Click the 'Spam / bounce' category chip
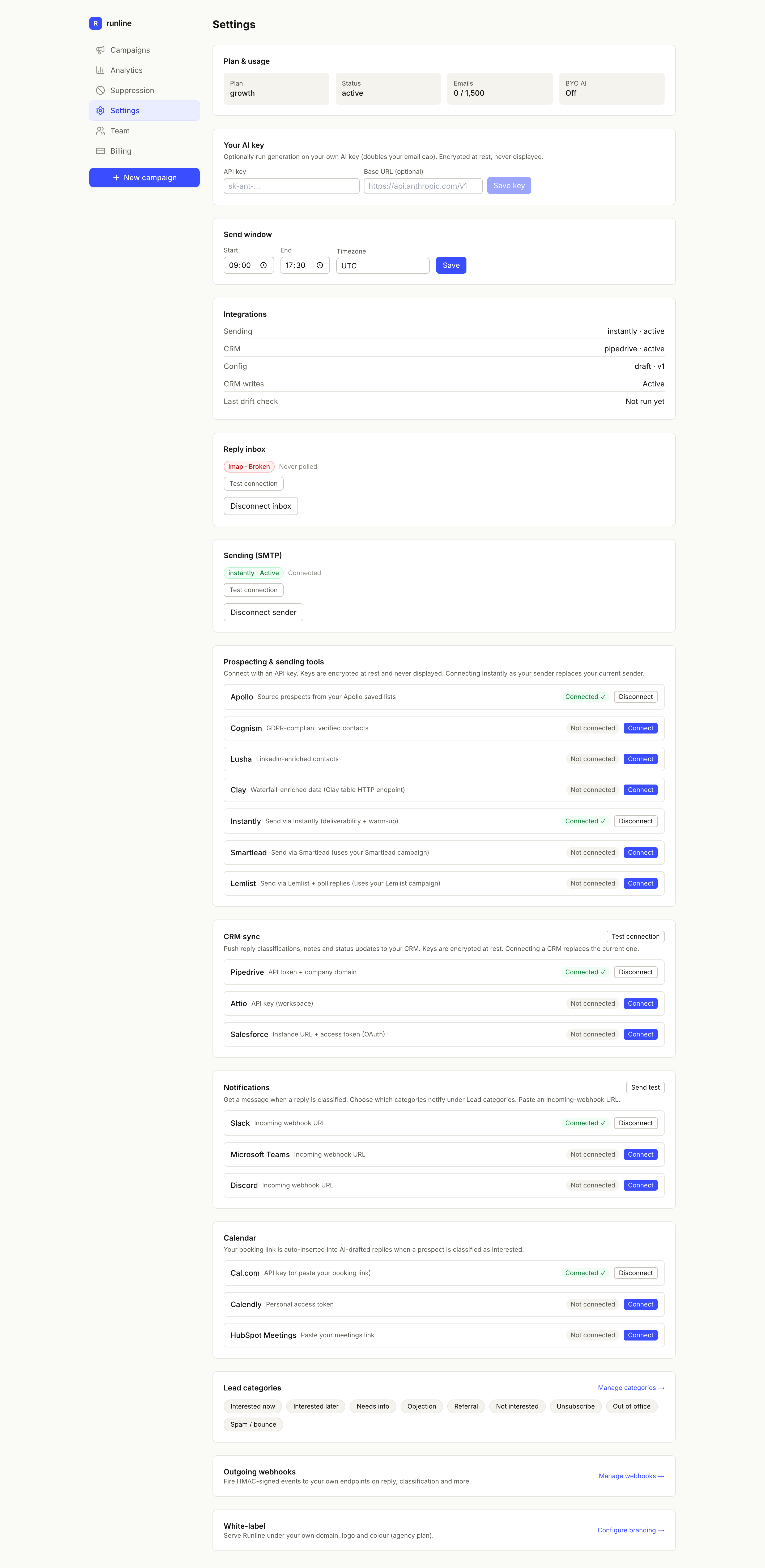This screenshot has width=765, height=1568. pos(253,1424)
